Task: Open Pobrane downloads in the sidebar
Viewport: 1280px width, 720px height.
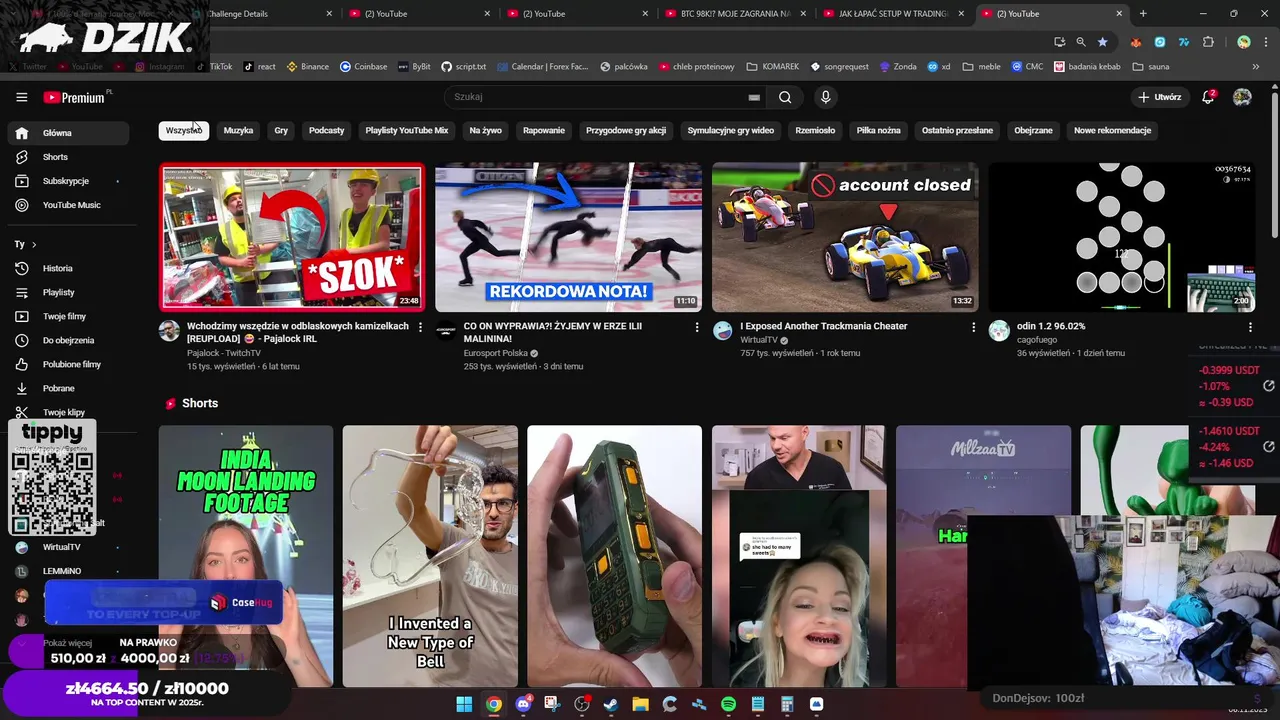Action: pyautogui.click(x=68, y=388)
